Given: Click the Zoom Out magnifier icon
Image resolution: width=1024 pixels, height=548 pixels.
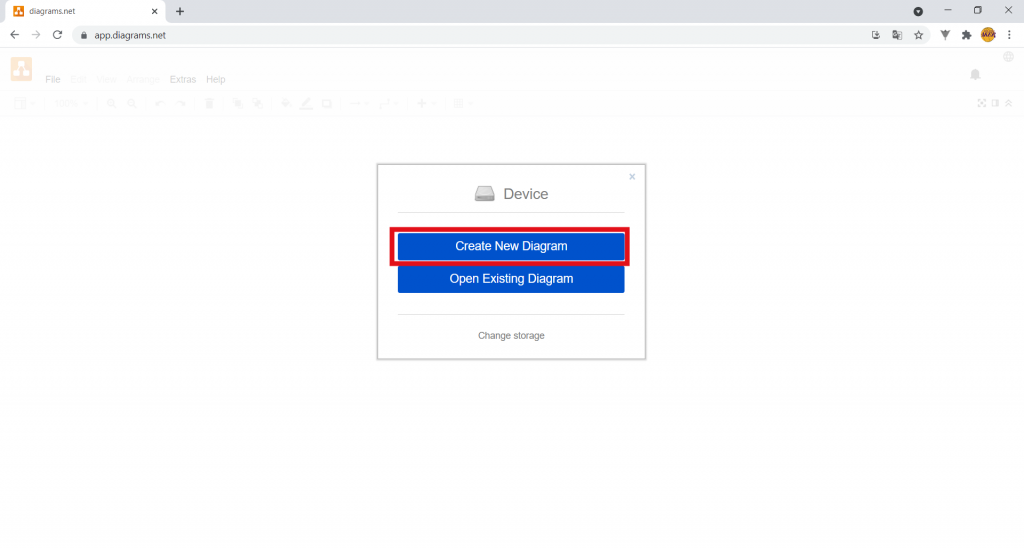Looking at the screenshot, I should [132, 103].
